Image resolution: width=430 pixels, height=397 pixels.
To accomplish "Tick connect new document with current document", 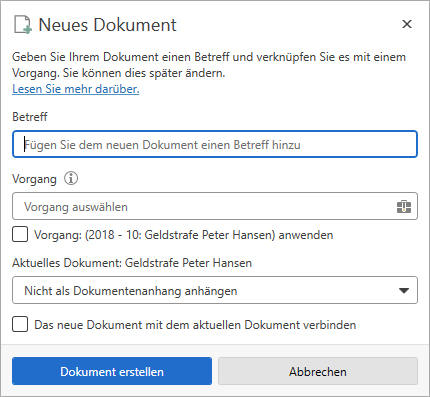I will pyautogui.click(x=20, y=324).
